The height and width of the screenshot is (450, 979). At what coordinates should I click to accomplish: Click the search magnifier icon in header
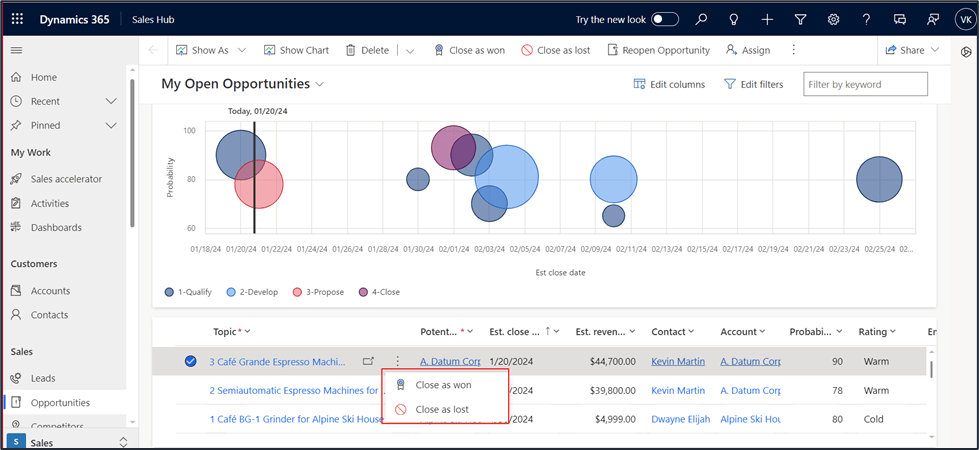tap(701, 19)
